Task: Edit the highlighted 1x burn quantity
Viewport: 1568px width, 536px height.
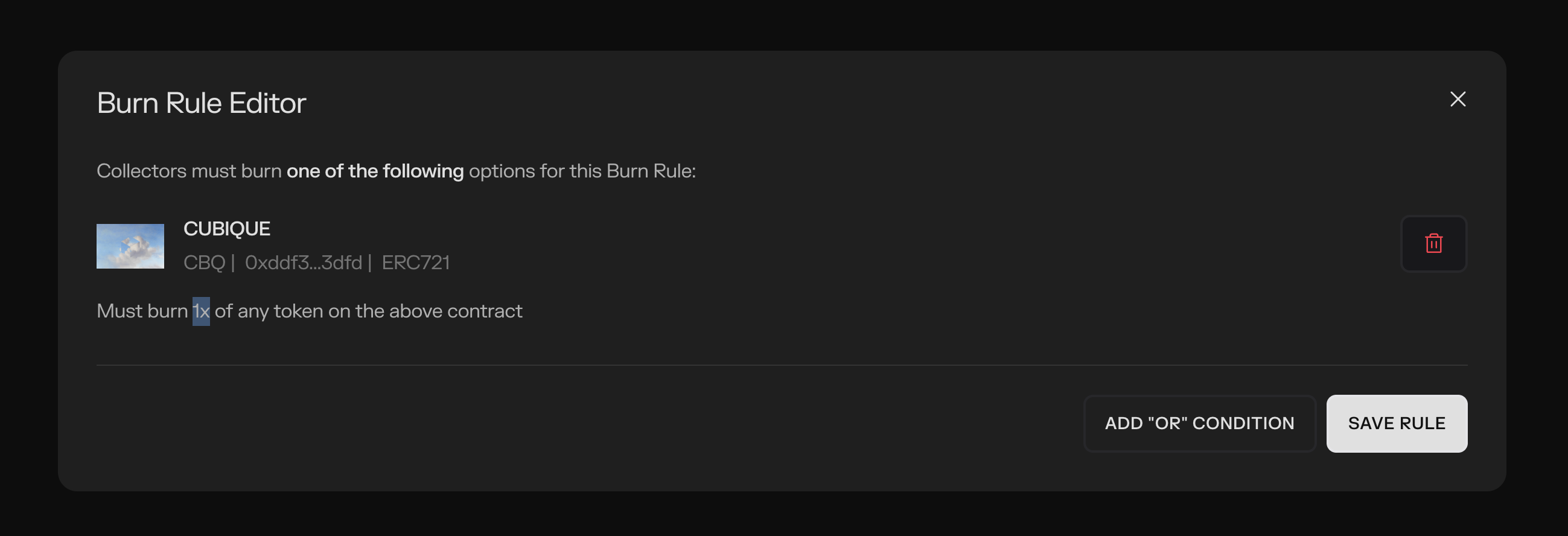Action: point(201,311)
